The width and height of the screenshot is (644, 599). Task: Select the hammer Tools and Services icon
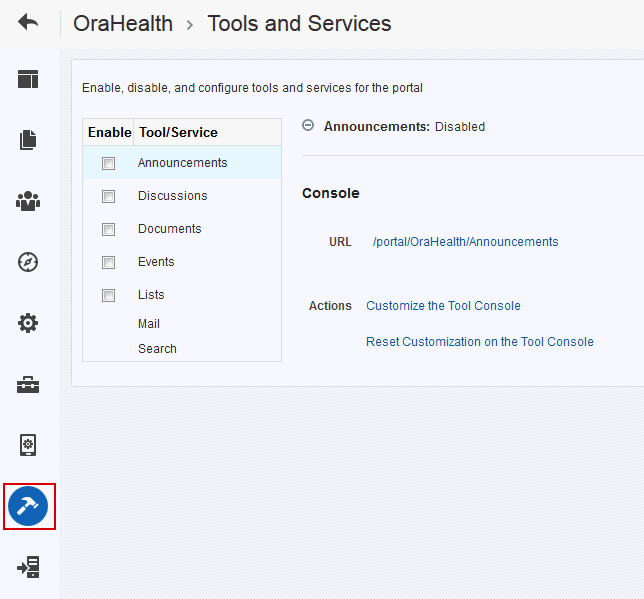coord(28,506)
